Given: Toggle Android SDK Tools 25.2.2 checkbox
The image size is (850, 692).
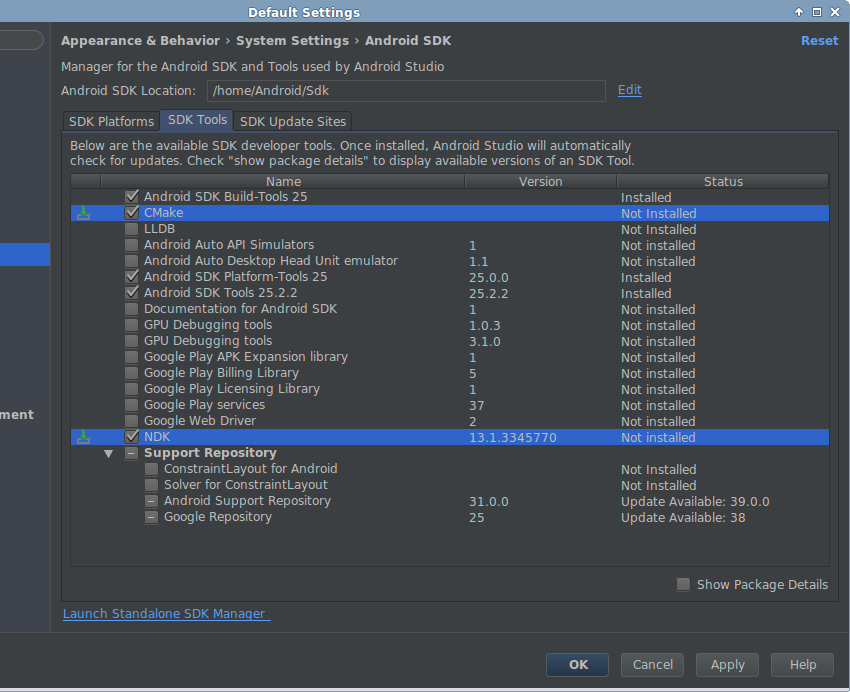Looking at the screenshot, I should 132,293.
